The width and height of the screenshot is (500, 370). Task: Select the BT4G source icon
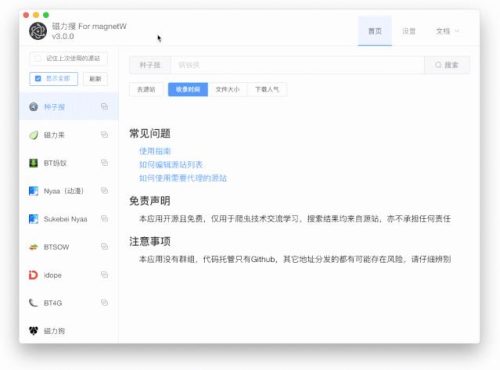(x=33, y=303)
